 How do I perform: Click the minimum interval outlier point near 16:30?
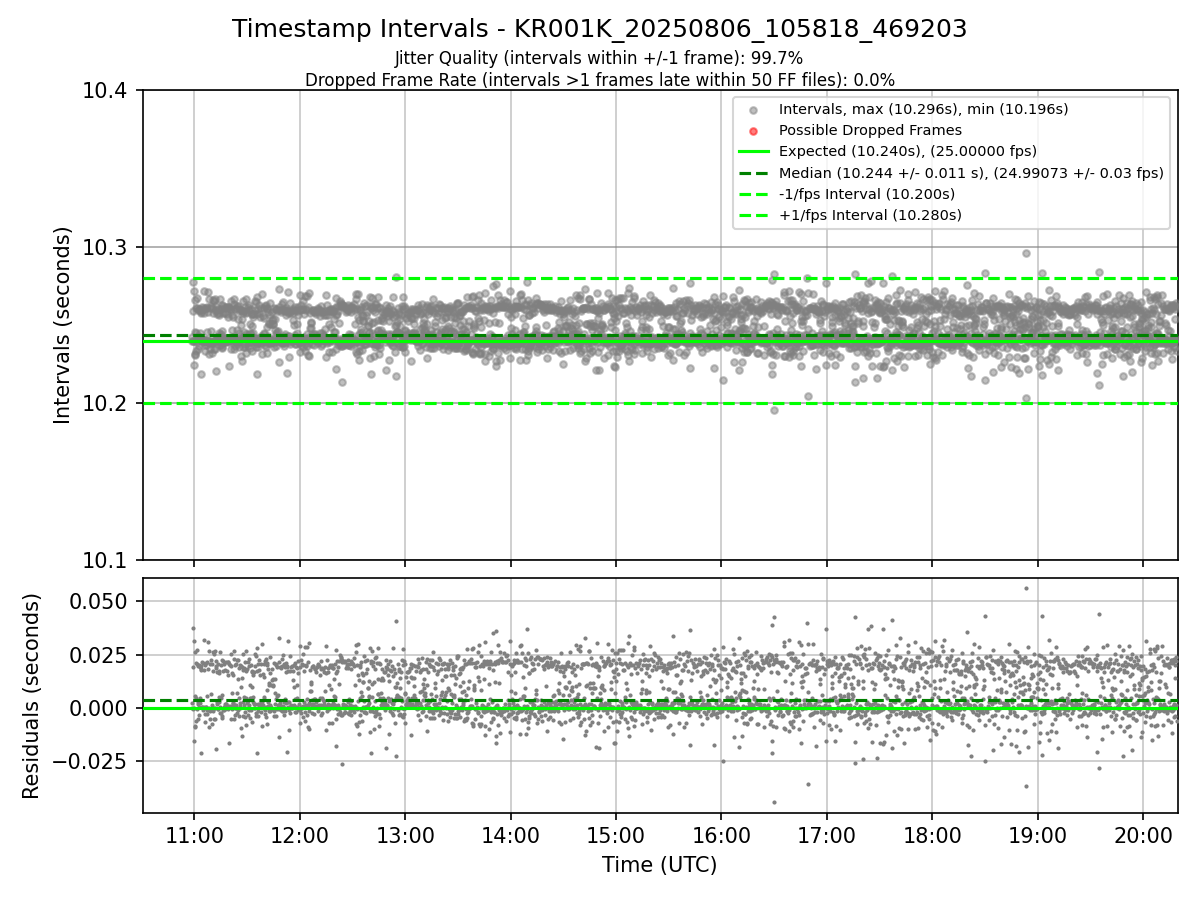pos(774,410)
